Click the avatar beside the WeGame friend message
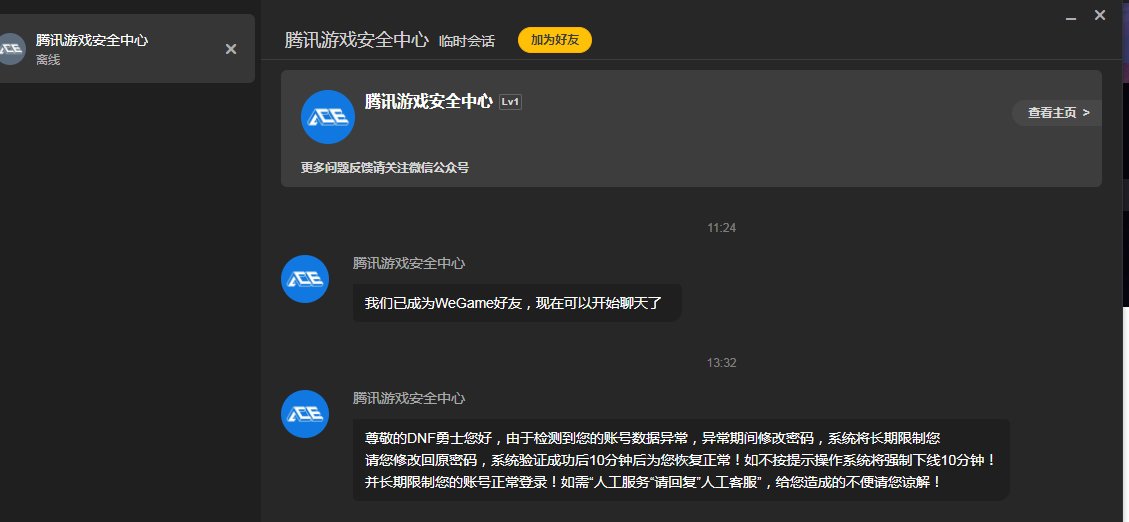The height and width of the screenshot is (522, 1129). tap(305, 279)
